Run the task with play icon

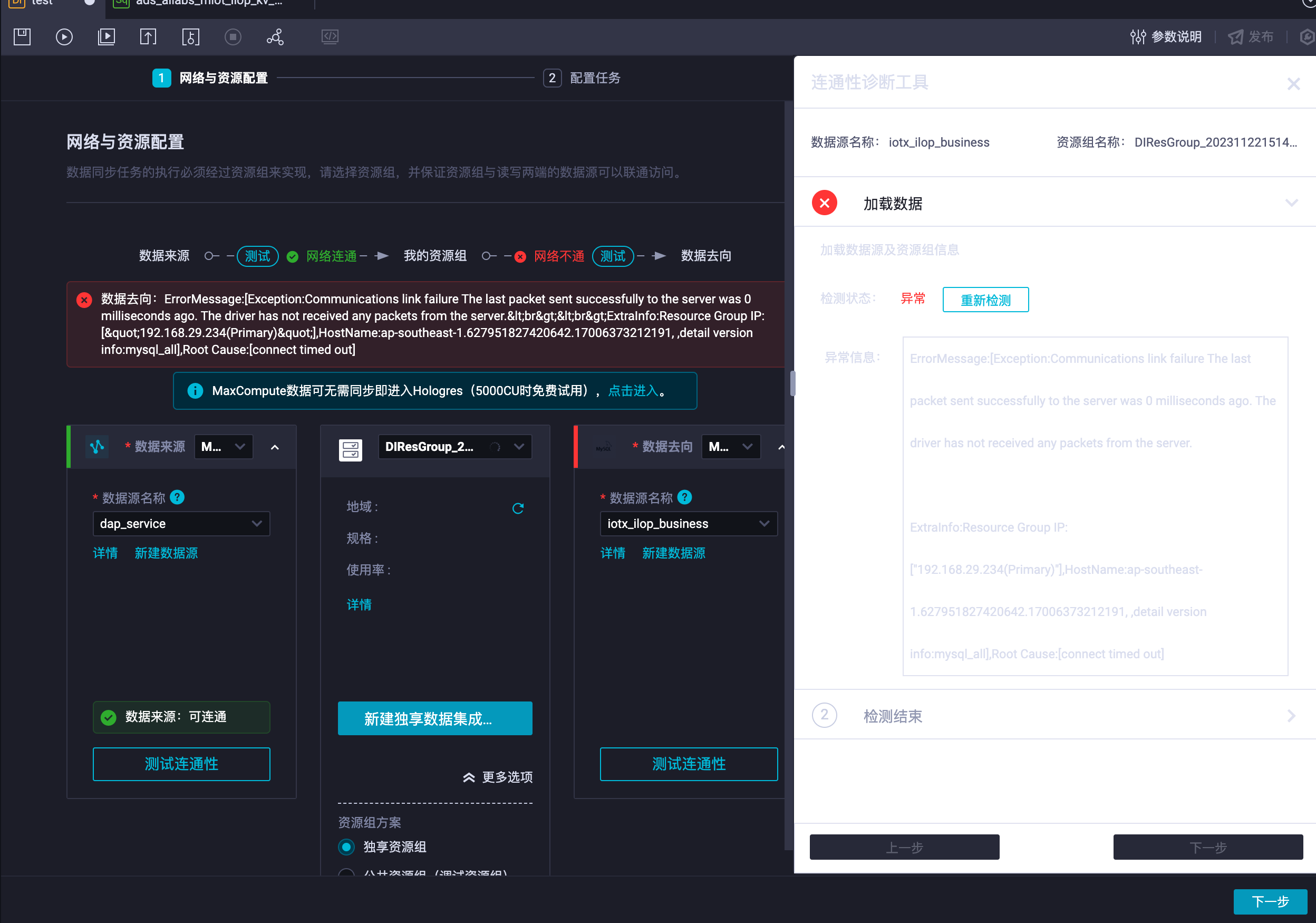[64, 37]
